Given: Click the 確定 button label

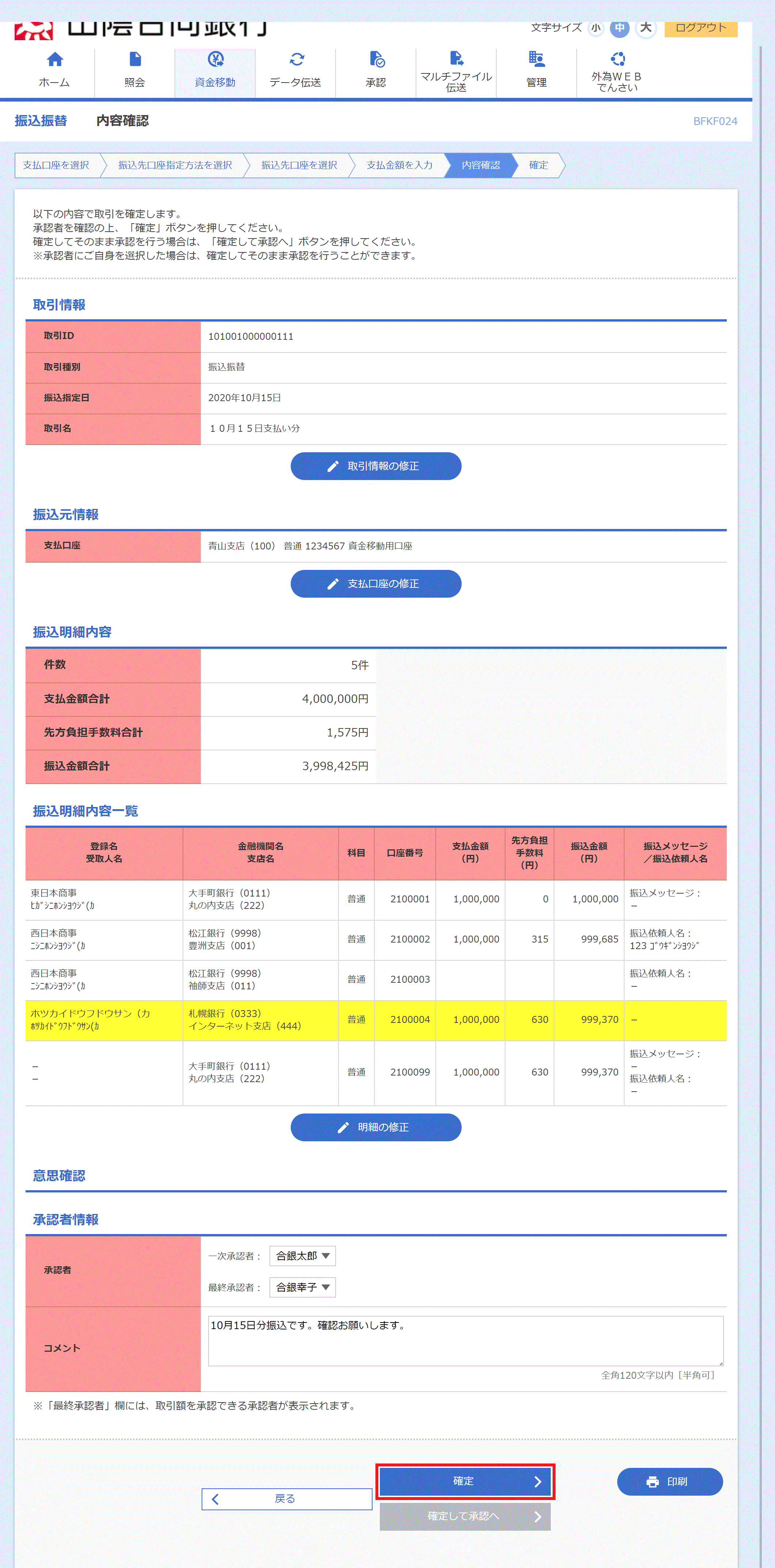Looking at the screenshot, I should (x=463, y=1481).
